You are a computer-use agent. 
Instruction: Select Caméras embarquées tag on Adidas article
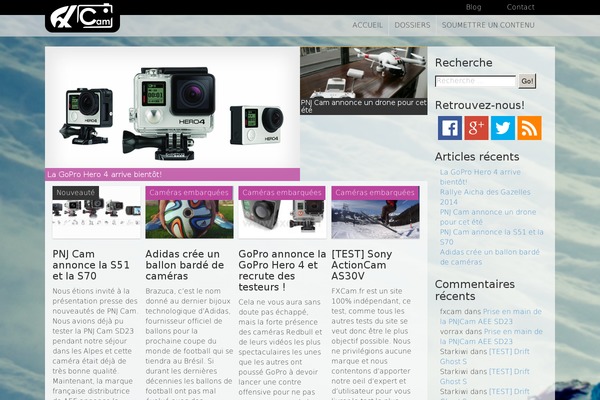[189, 193]
